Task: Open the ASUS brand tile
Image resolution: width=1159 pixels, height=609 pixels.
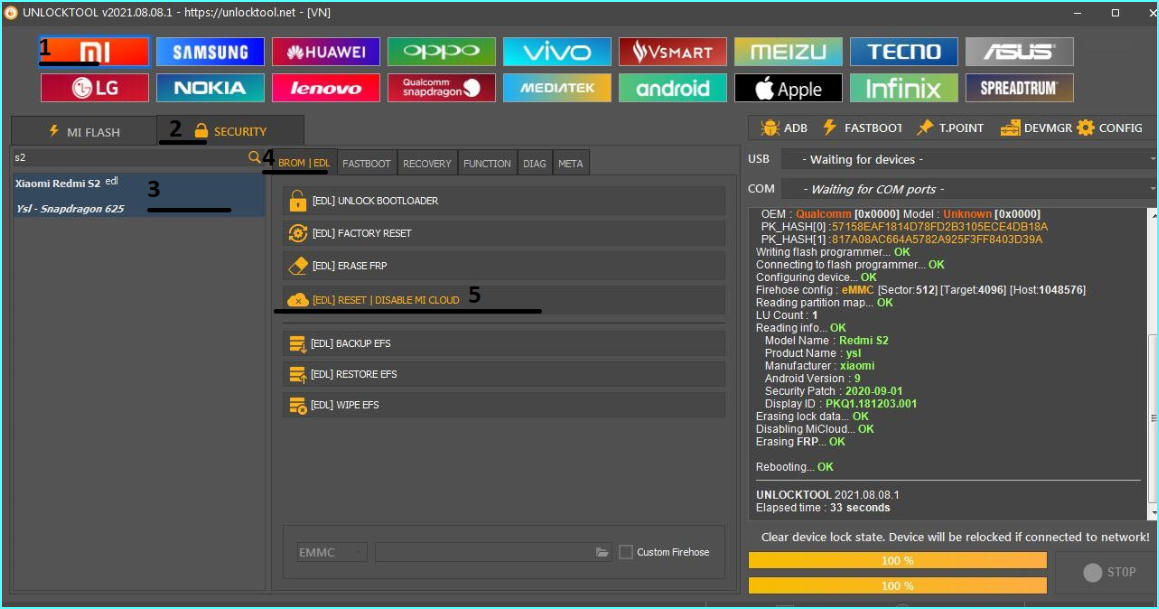Action: 1019,52
